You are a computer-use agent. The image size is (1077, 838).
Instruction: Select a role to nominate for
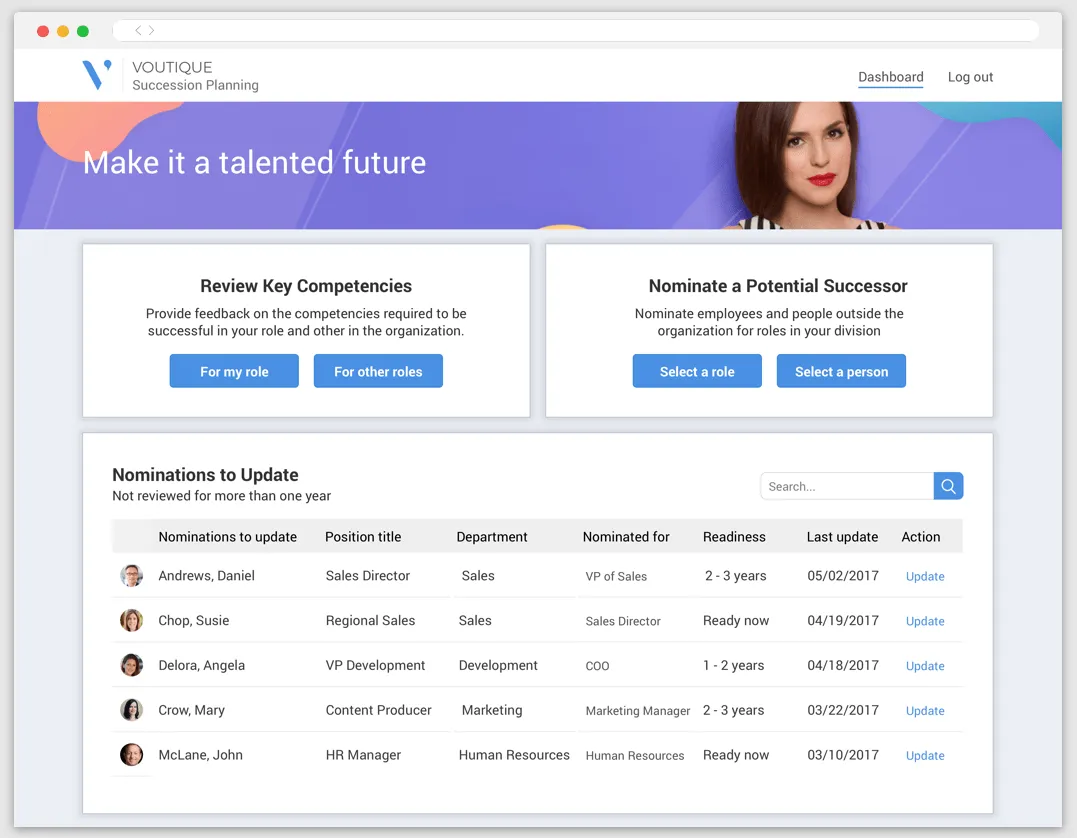point(697,370)
